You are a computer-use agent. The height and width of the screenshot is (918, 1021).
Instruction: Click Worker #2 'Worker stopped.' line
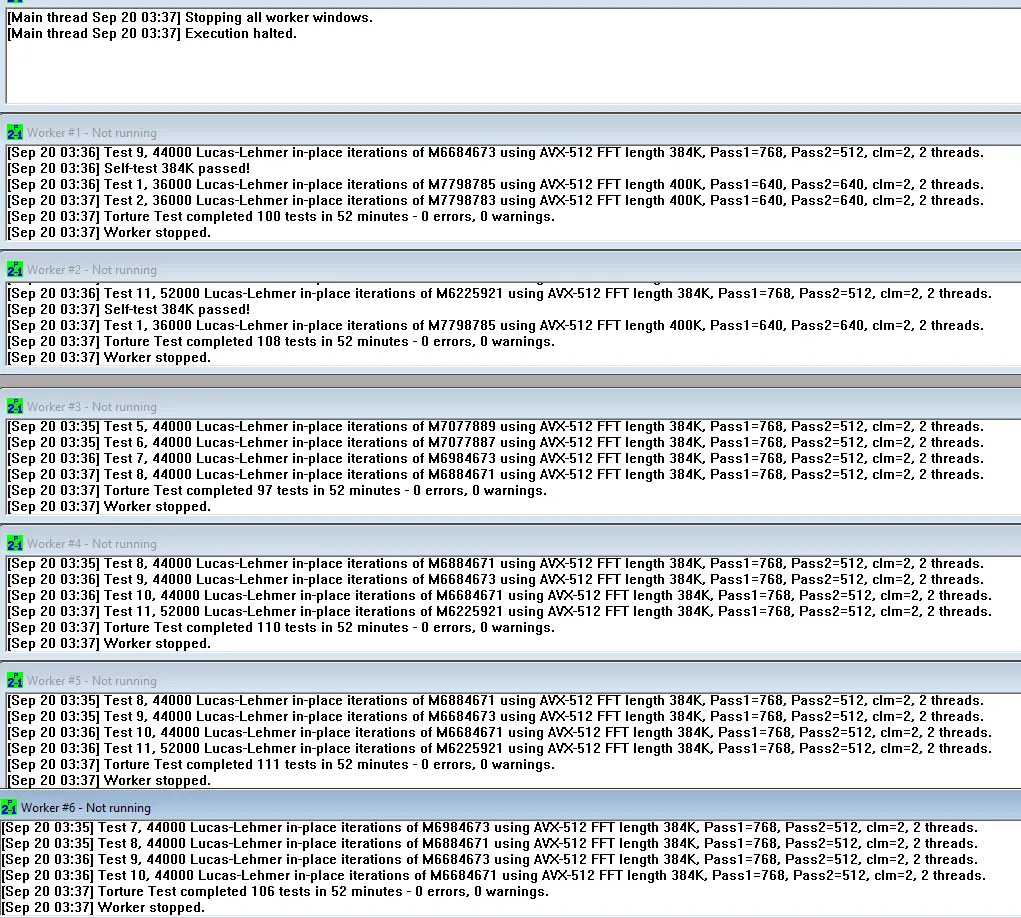109,357
